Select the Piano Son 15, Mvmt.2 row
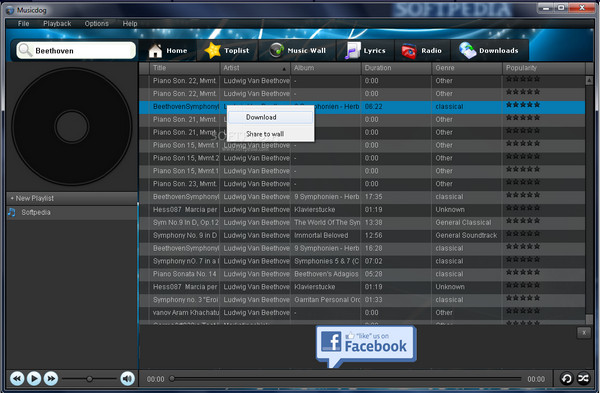 (362, 158)
